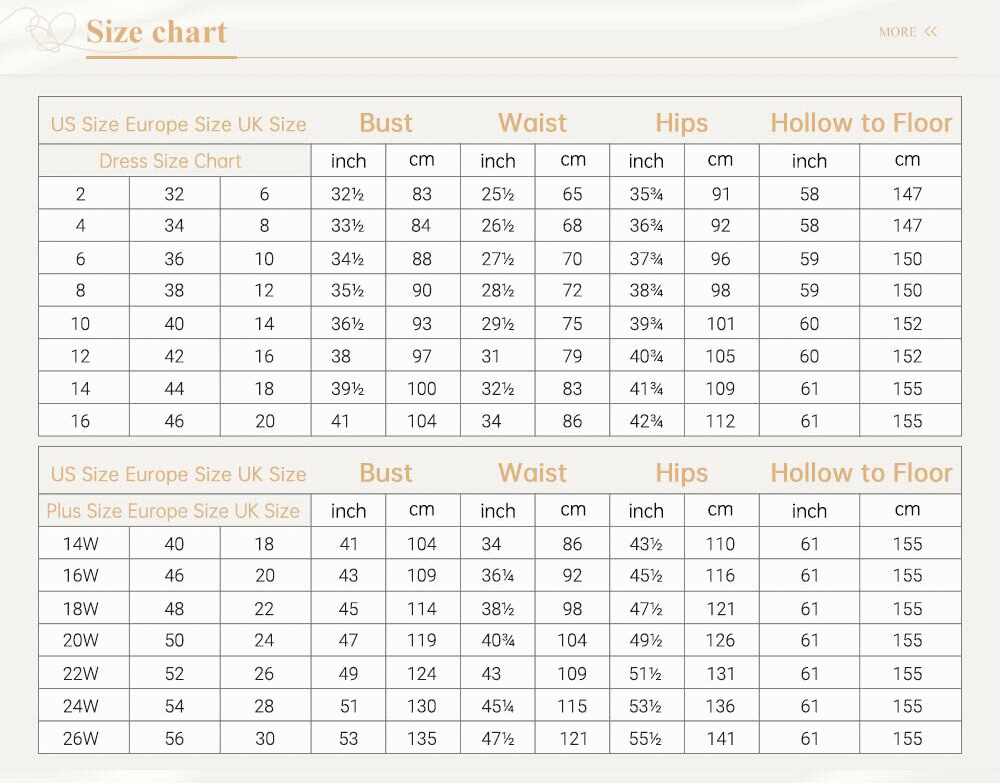Select the 42¾ hips inch value
Viewport: 1000px width, 783px height.
pos(647,421)
